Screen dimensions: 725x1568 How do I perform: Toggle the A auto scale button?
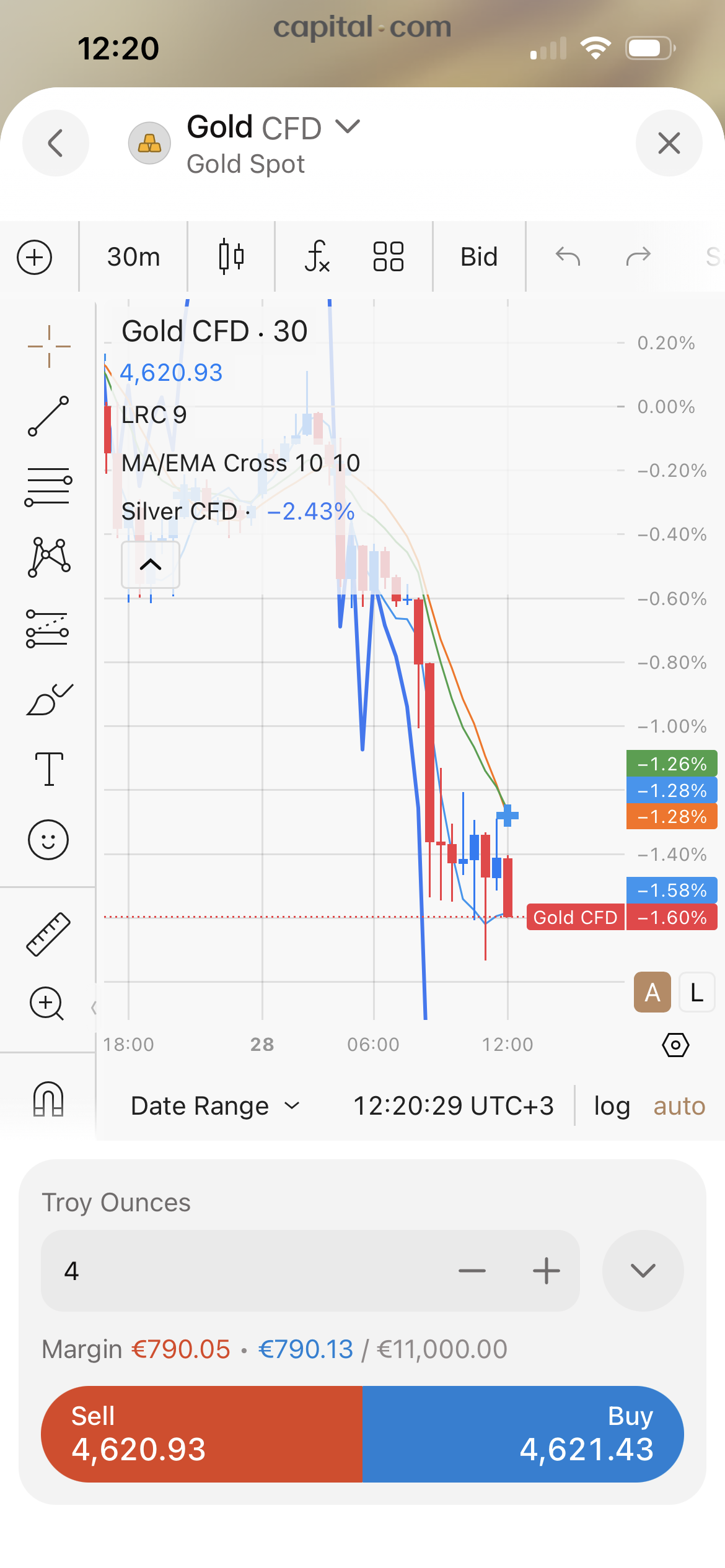point(652,992)
